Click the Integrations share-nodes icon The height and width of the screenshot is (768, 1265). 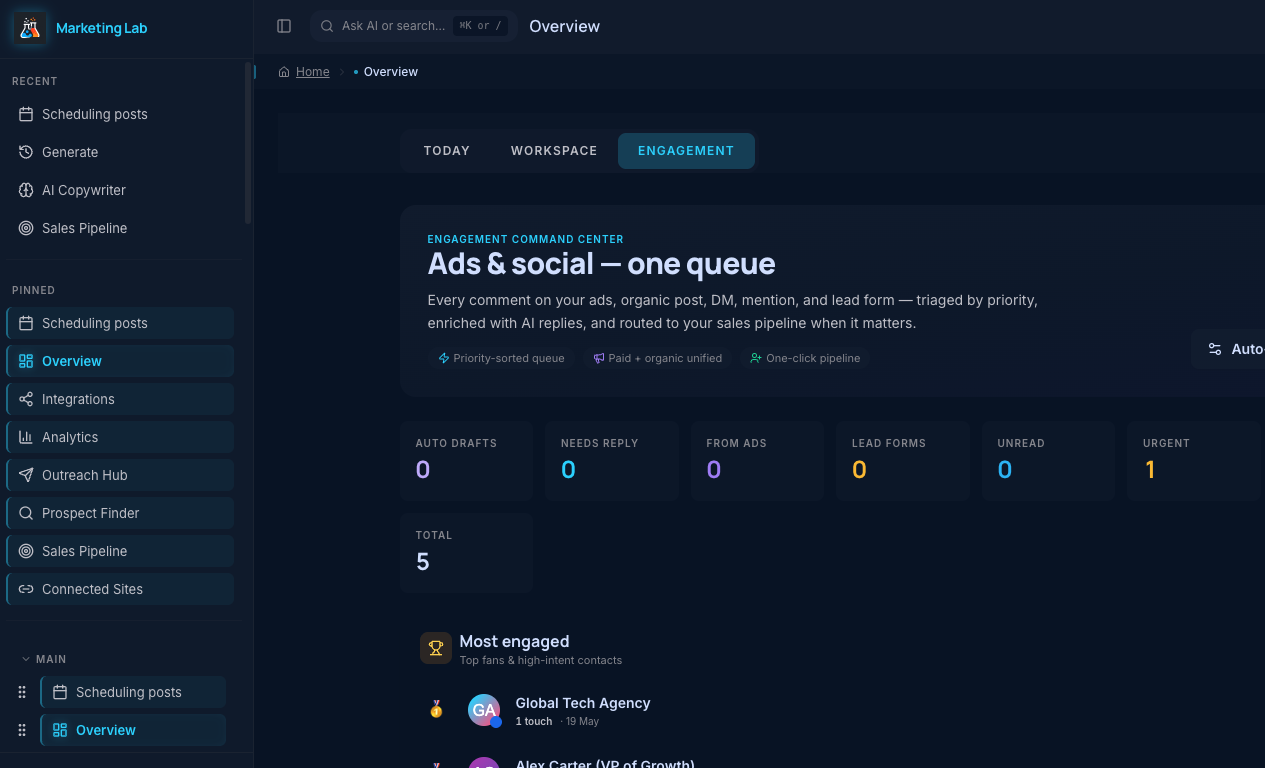click(x=26, y=399)
